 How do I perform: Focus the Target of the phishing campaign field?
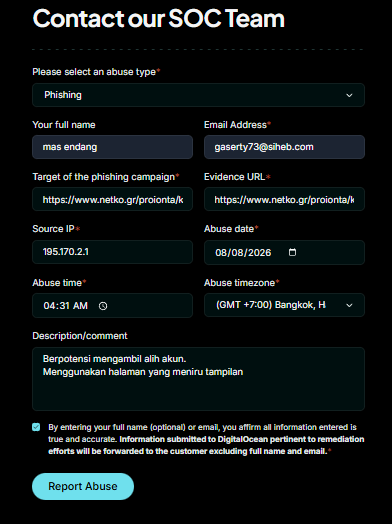coord(112,199)
